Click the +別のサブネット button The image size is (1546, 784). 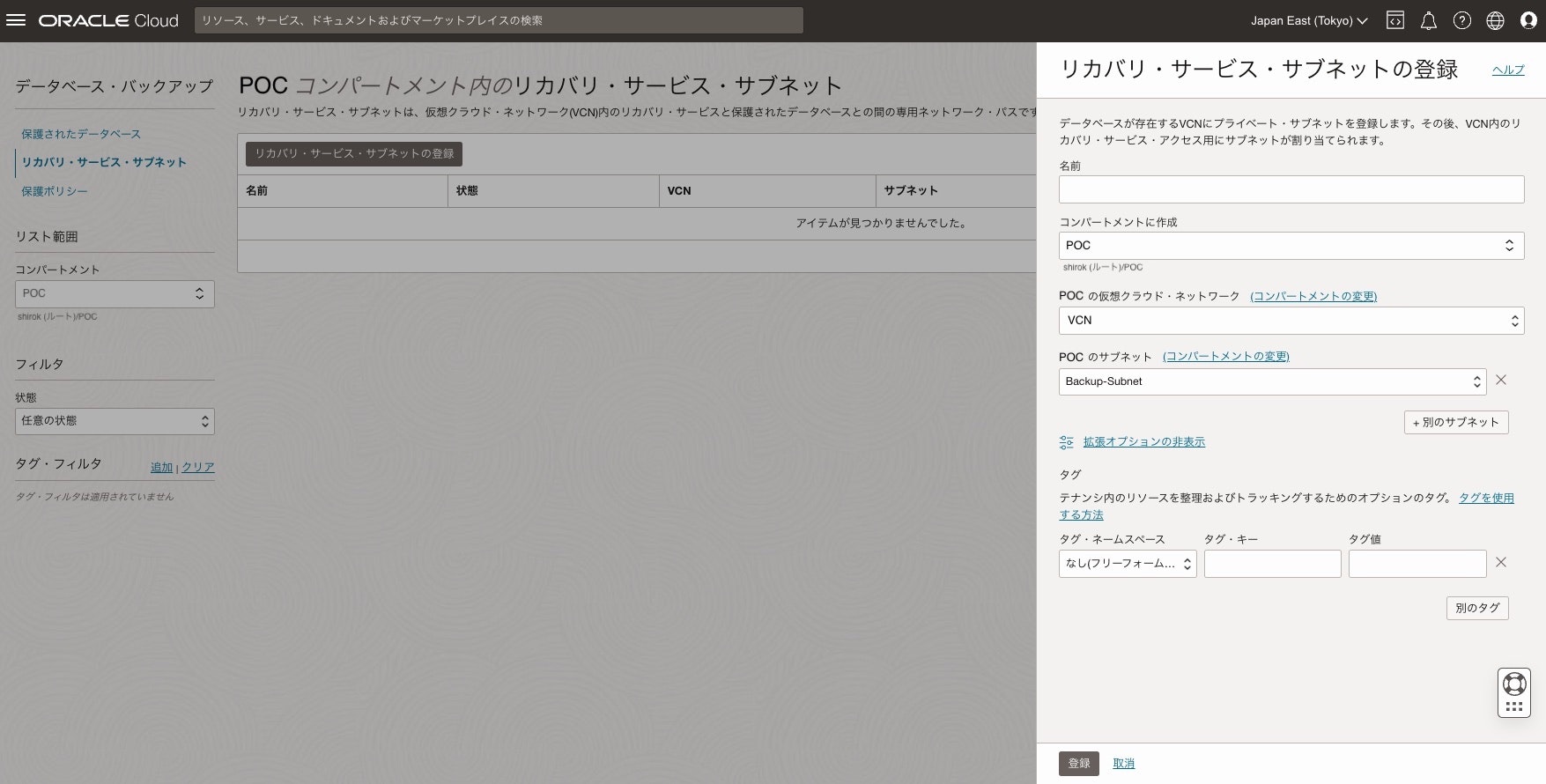pyautogui.click(x=1456, y=422)
